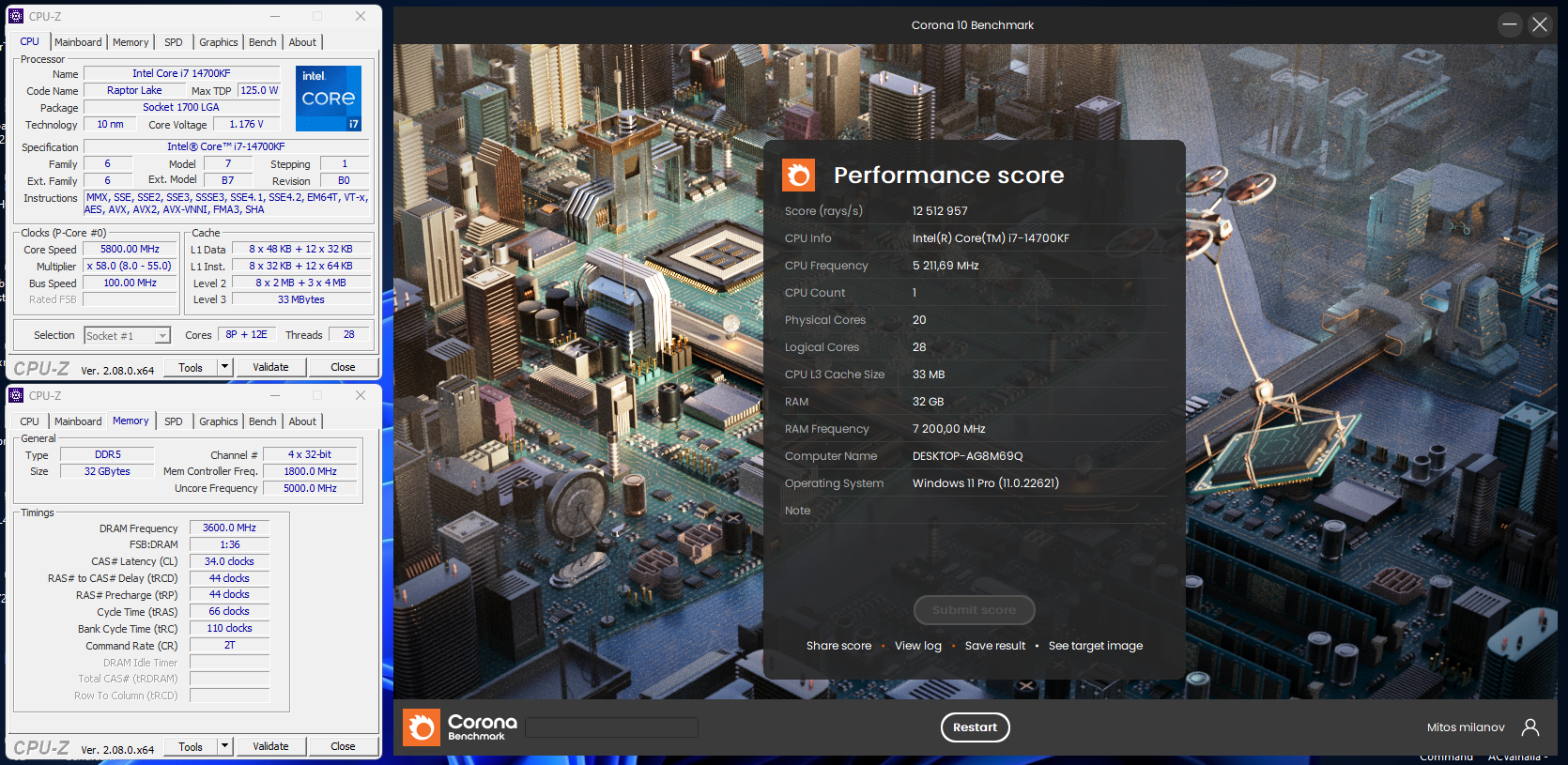Click the Uncore Frequency value 5000.0 MHz
1568x765 pixels.
[310, 488]
